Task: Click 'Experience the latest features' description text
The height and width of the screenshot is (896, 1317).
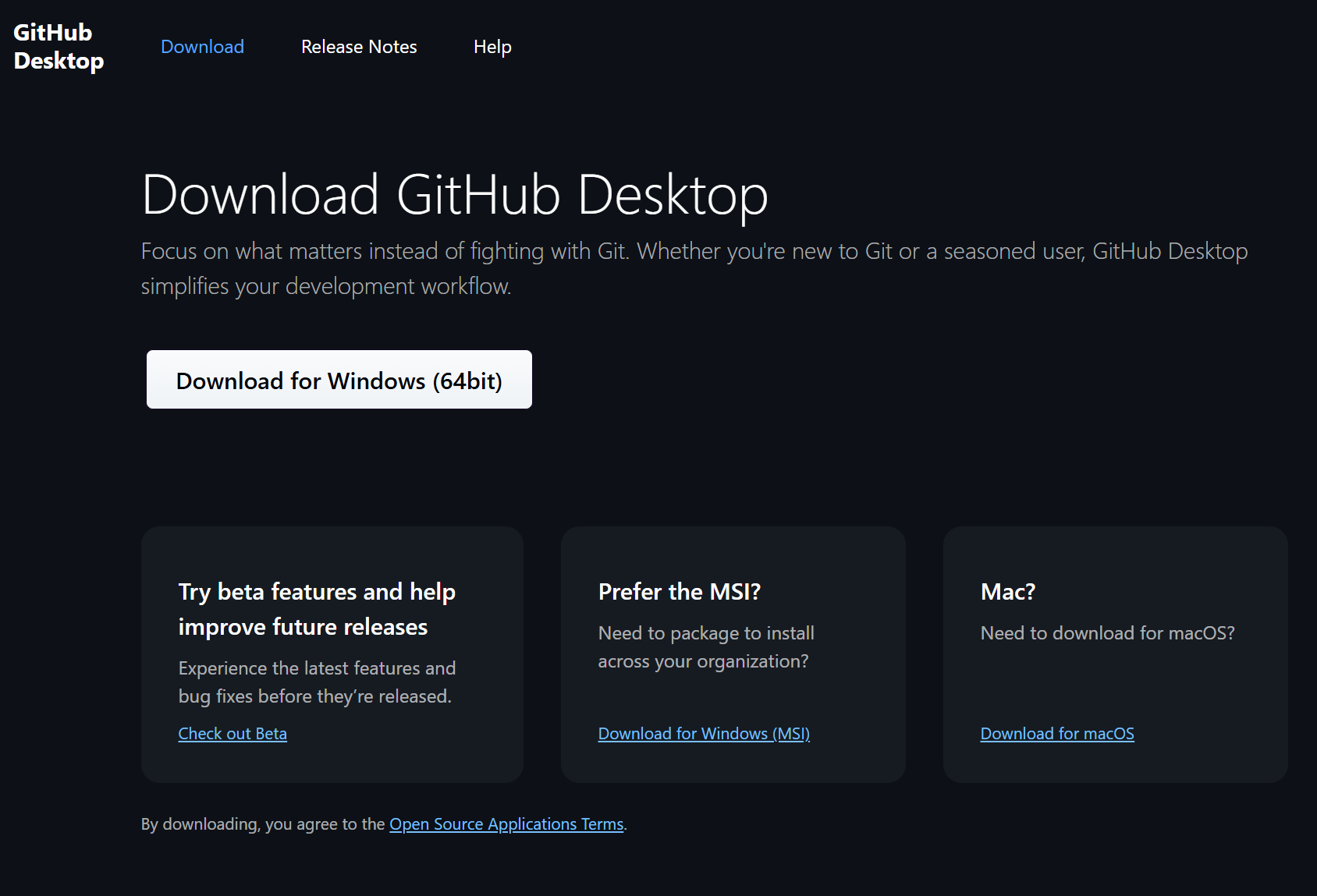Action: (317, 682)
